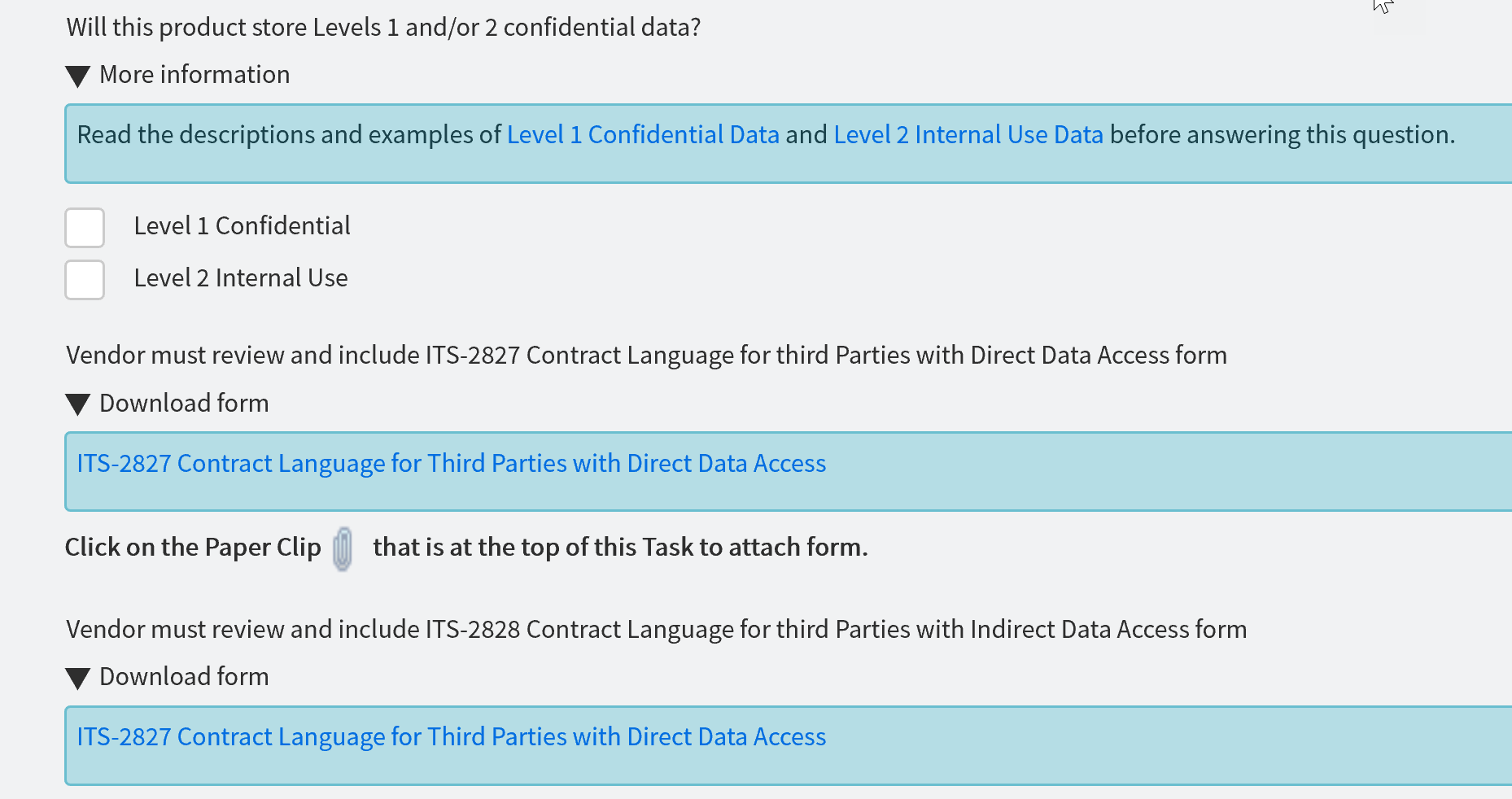The image size is (1512, 799).
Task: Click the Level 2 Internal Use option label
Action: point(241,278)
